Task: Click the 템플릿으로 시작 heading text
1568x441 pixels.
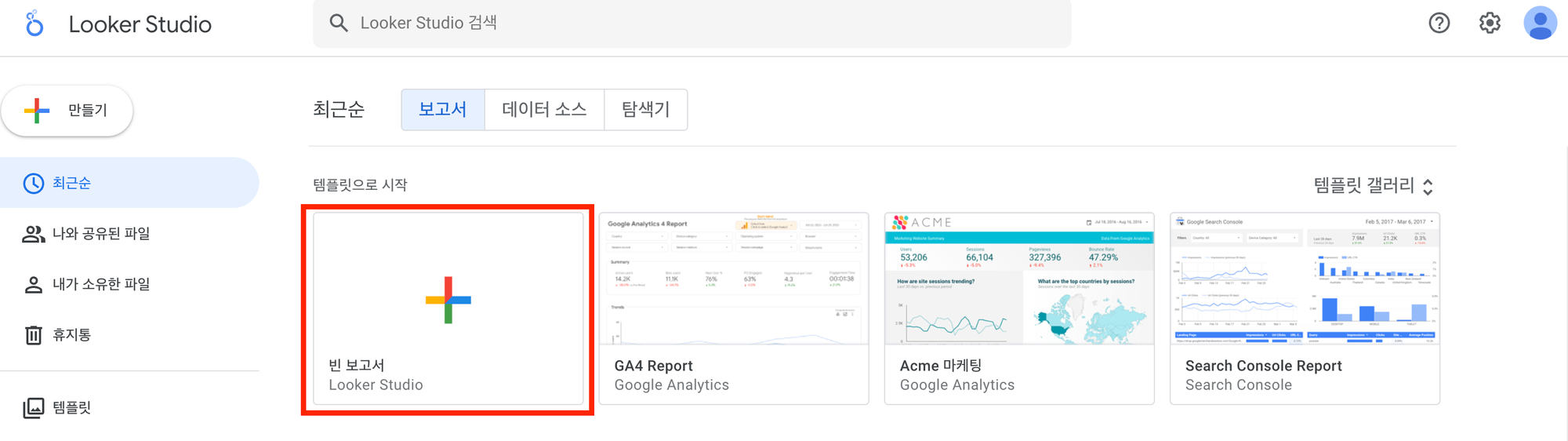Action: pyautogui.click(x=361, y=185)
